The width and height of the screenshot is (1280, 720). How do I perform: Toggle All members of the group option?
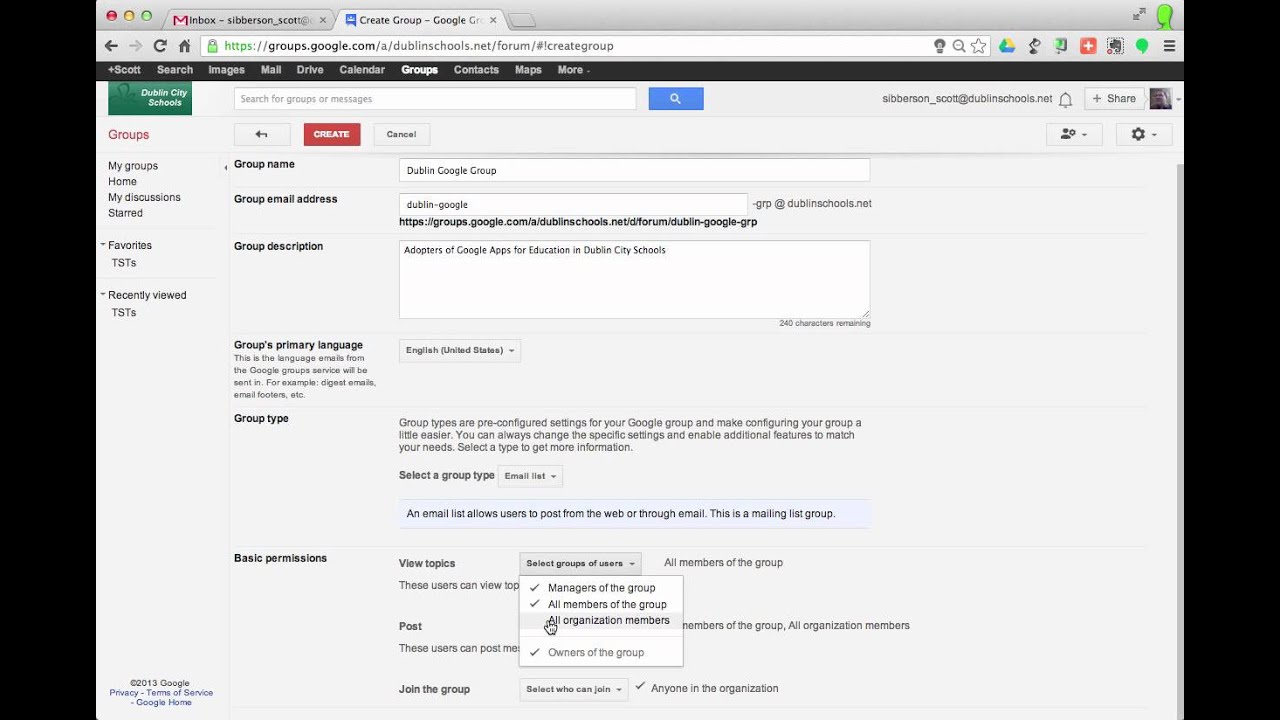click(601, 604)
